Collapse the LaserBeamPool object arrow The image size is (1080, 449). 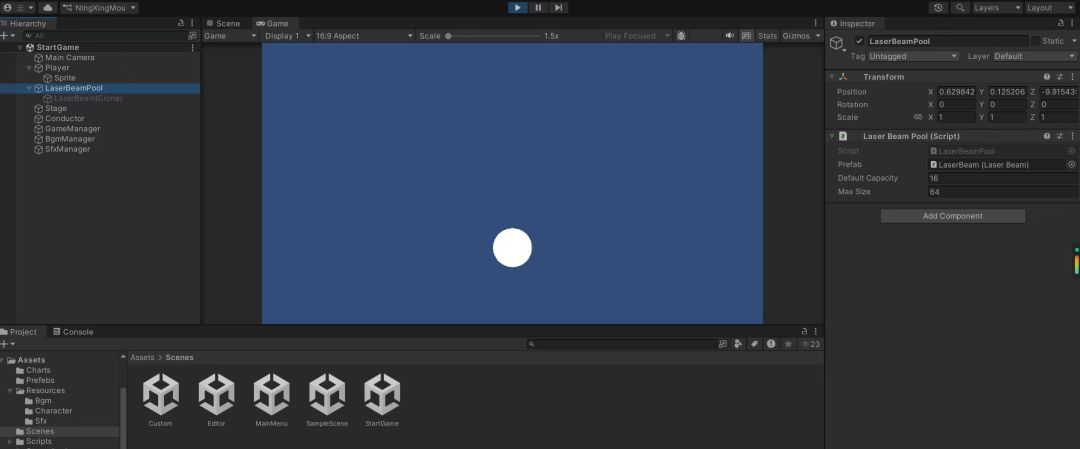click(x=29, y=88)
